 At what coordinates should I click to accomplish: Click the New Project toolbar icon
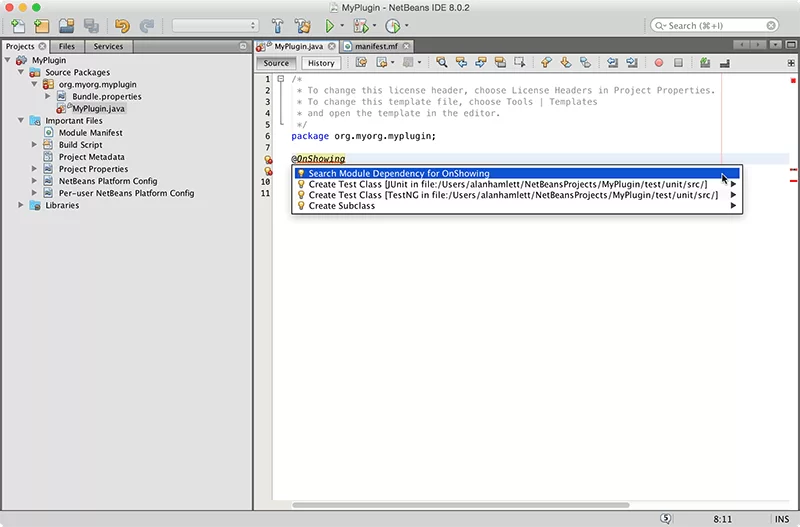[x=41, y=26]
